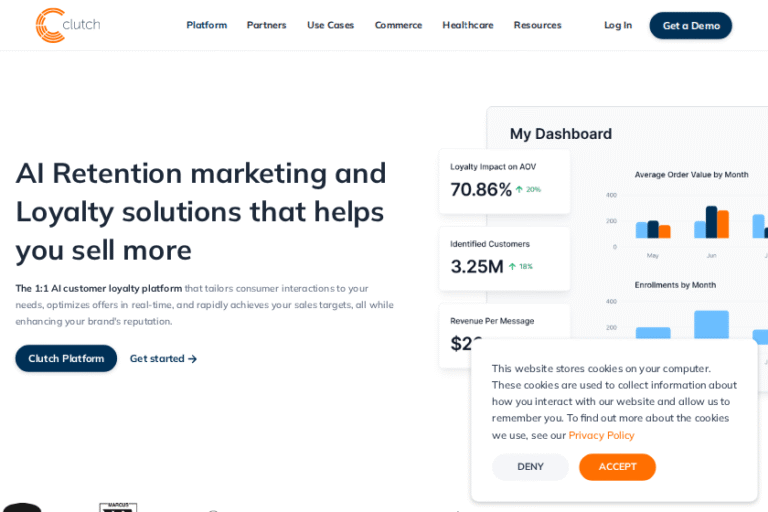Accept cookies with the orange ACCEPT button
This screenshot has height=512, width=768.
617,467
